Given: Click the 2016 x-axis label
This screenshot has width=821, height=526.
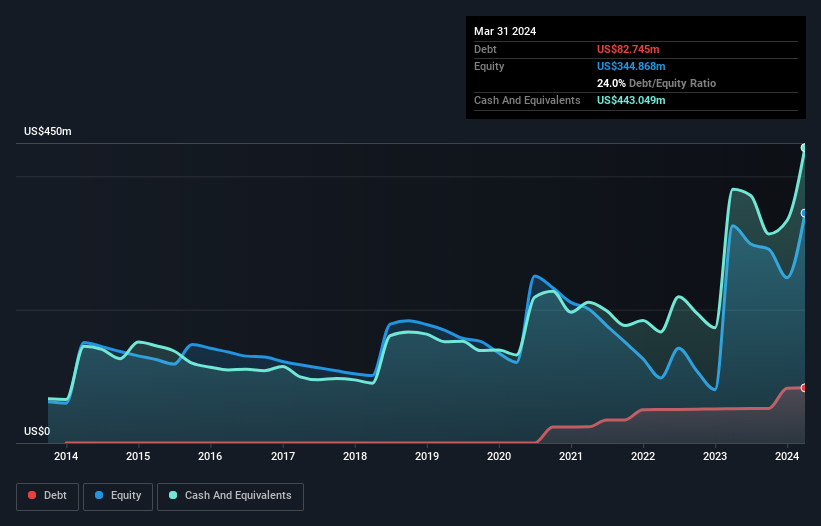Looking at the screenshot, I should [x=210, y=457].
